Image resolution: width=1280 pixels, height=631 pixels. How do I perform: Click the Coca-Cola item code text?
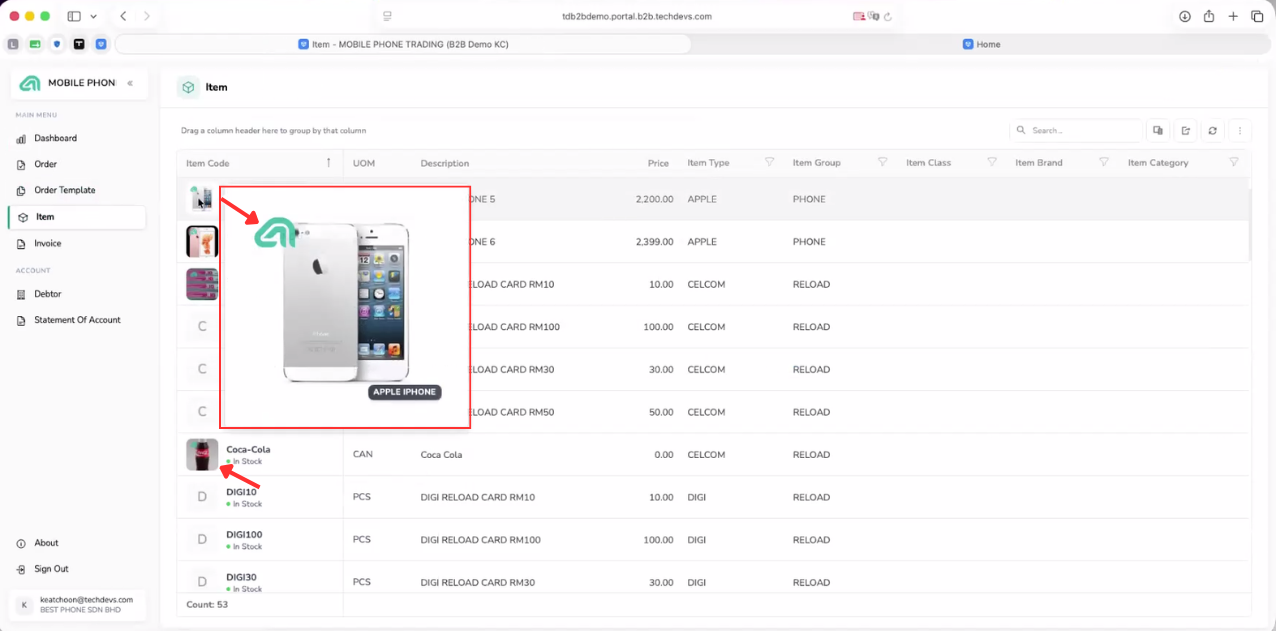click(248, 449)
